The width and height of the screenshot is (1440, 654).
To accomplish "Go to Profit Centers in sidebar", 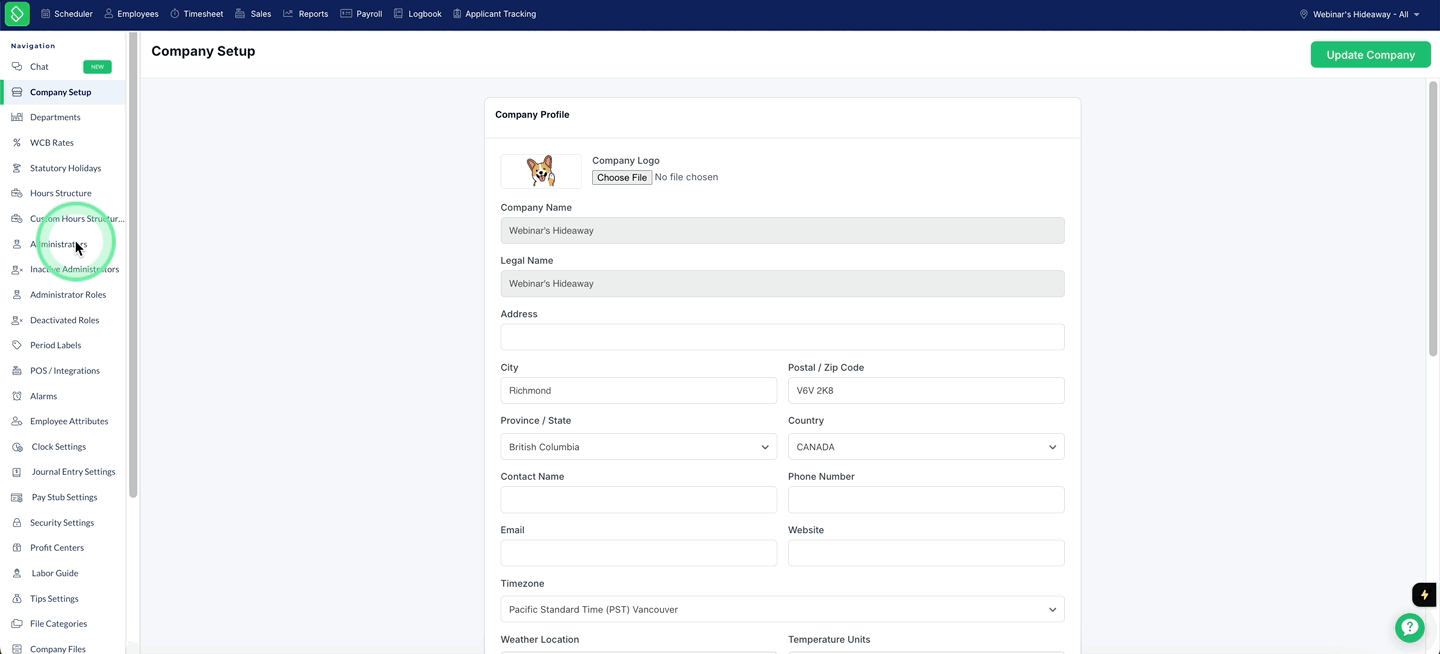I will (x=57, y=548).
